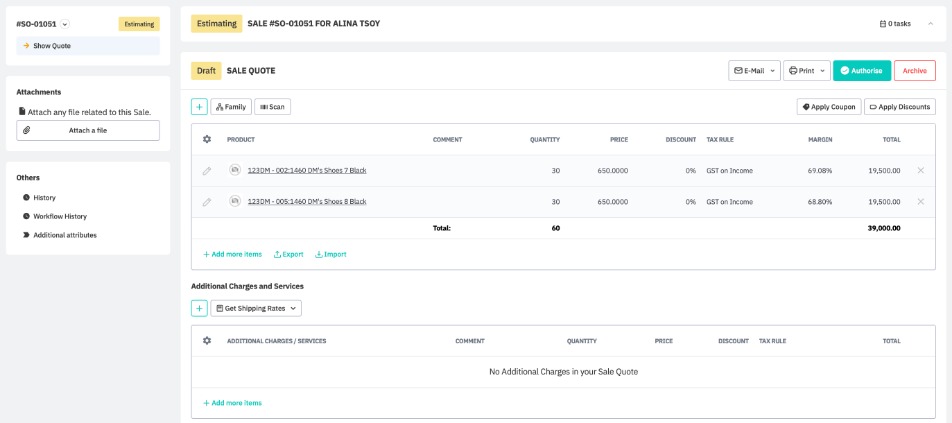The image size is (952, 423).
Task: Click plus button beside Get Shipping Rates
Action: pos(199,308)
